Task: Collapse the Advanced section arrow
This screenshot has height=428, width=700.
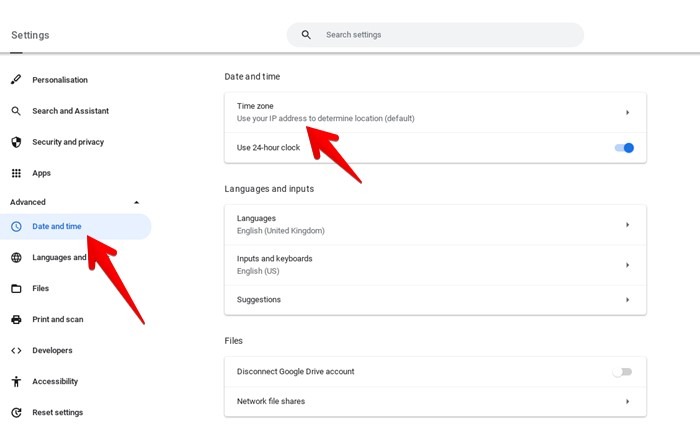Action: (137, 202)
